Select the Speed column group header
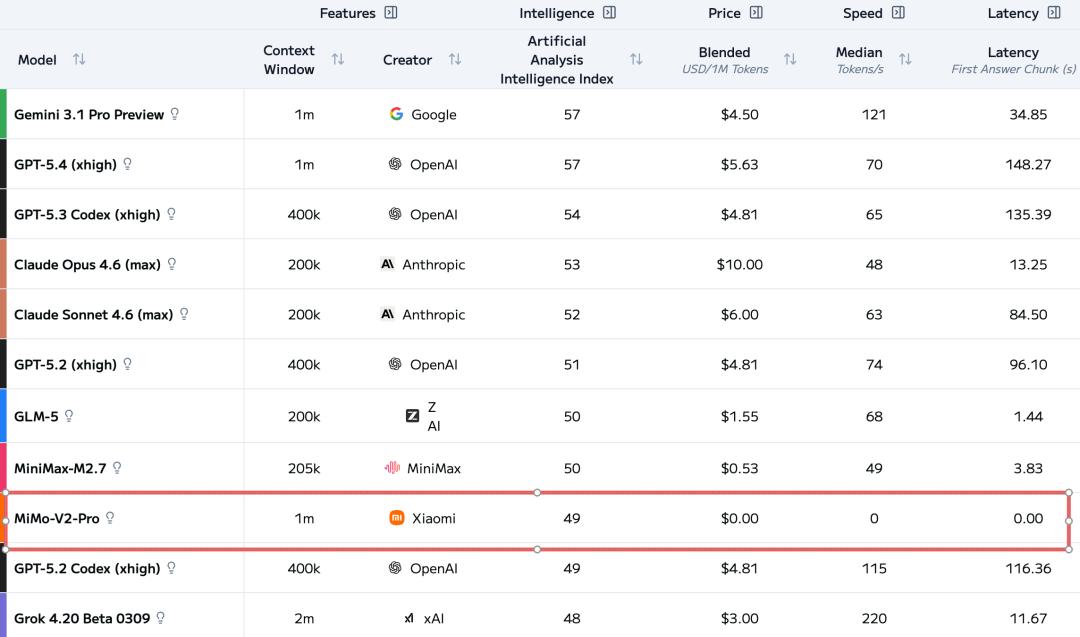This screenshot has height=637, width=1080. [x=862, y=13]
